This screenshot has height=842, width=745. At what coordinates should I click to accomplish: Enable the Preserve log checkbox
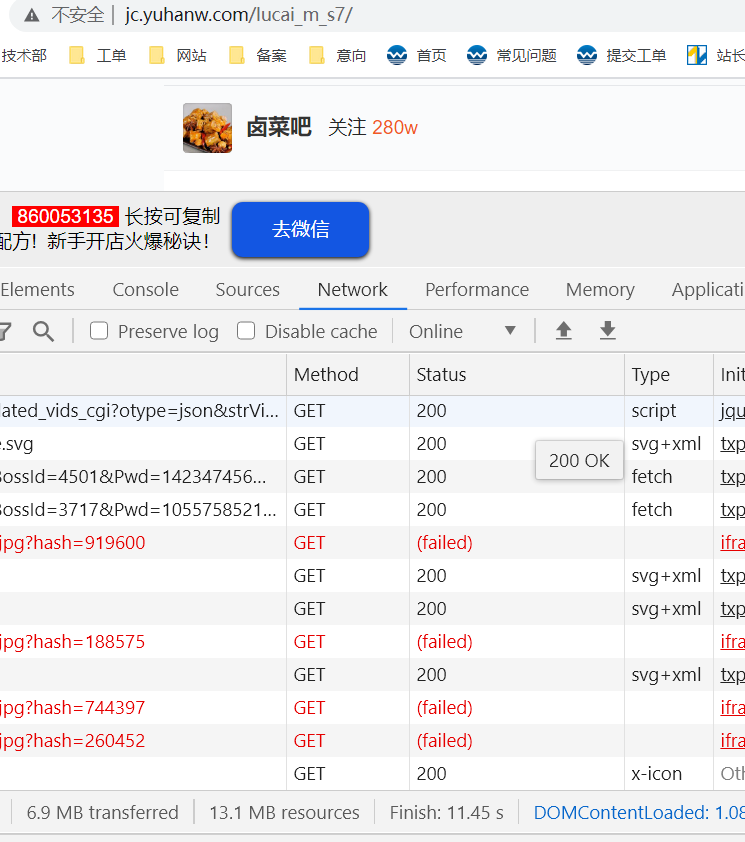click(99, 331)
